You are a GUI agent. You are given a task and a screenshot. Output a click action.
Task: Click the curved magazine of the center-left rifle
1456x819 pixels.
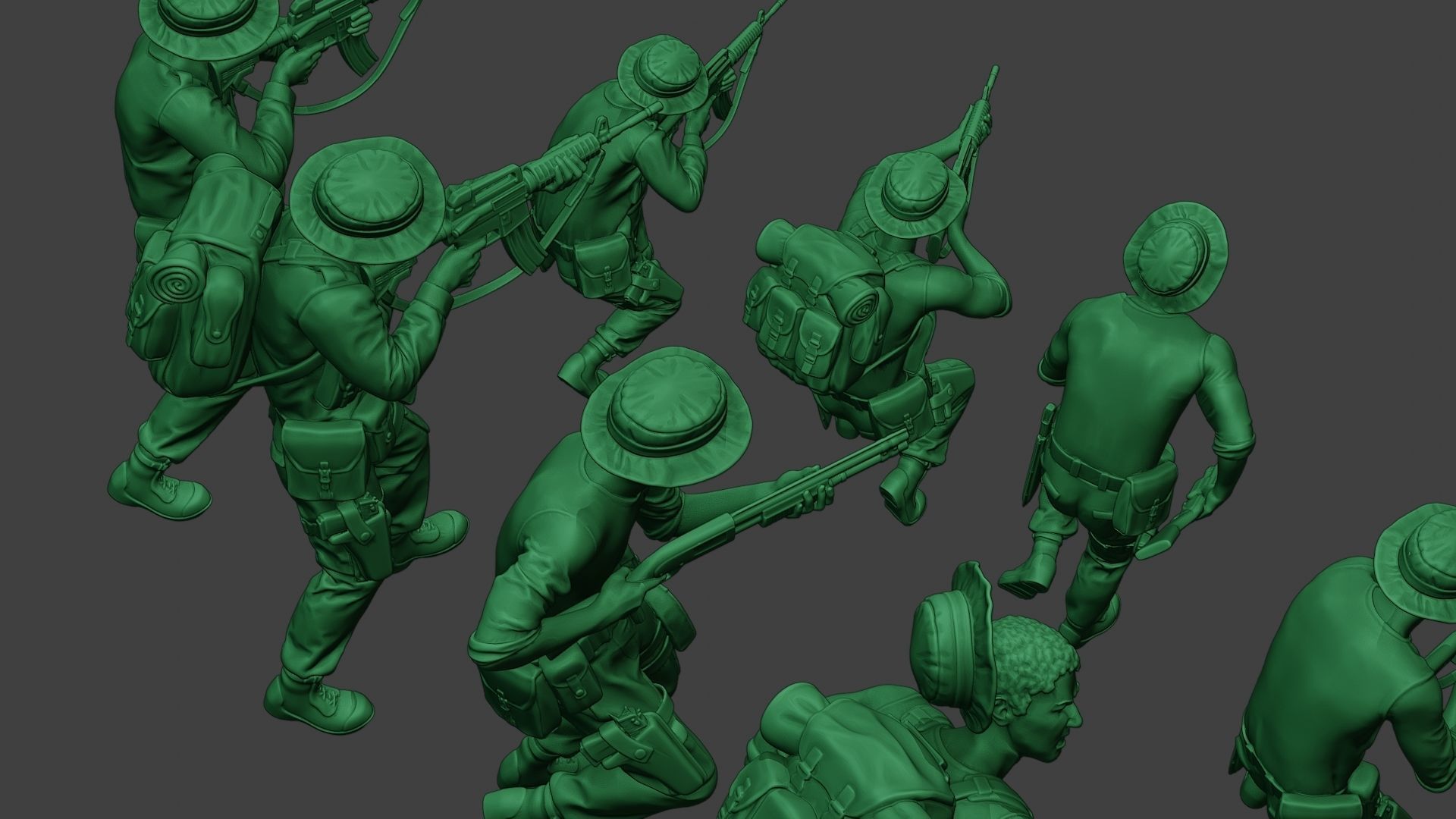point(522,249)
